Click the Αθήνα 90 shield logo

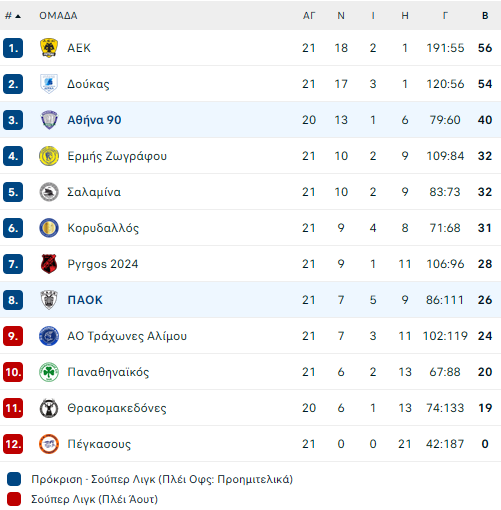[x=49, y=120]
